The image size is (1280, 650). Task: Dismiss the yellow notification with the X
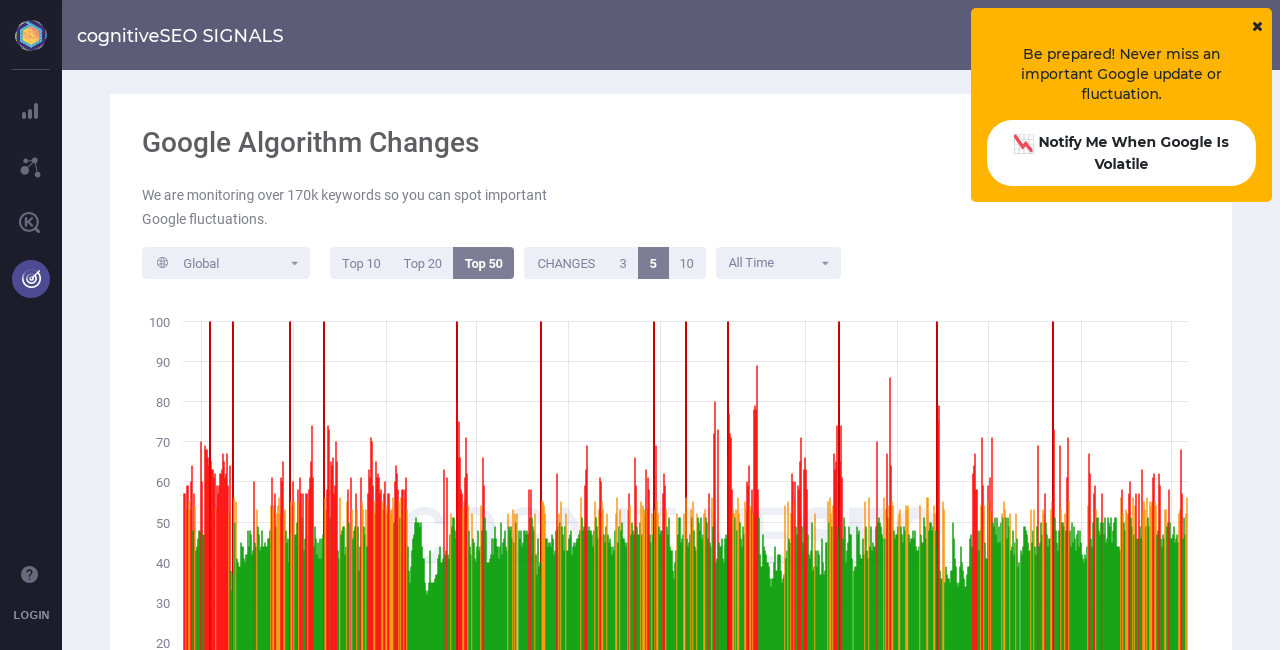[x=1257, y=26]
